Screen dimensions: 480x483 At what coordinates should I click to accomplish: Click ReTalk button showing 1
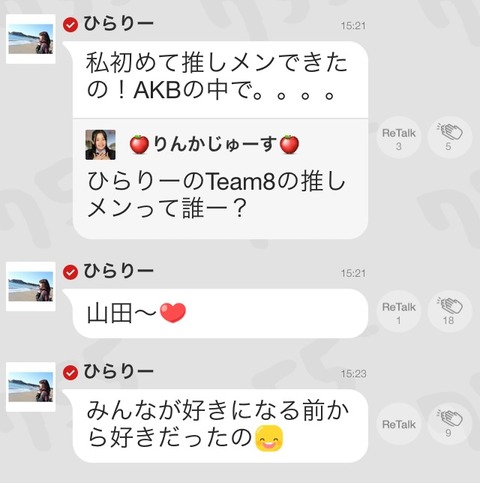[x=399, y=311]
